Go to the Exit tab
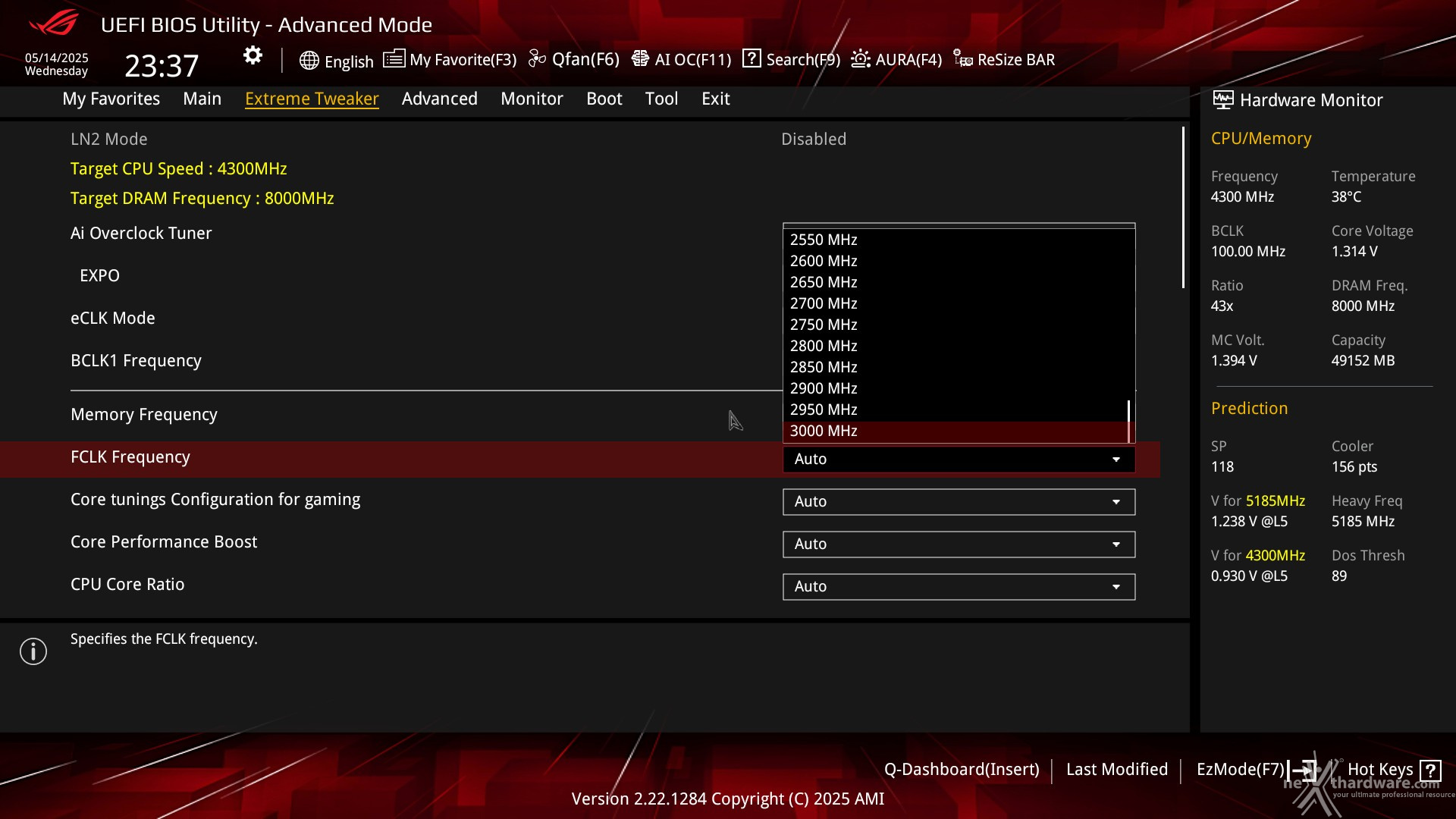This screenshot has height=819, width=1456. [716, 99]
